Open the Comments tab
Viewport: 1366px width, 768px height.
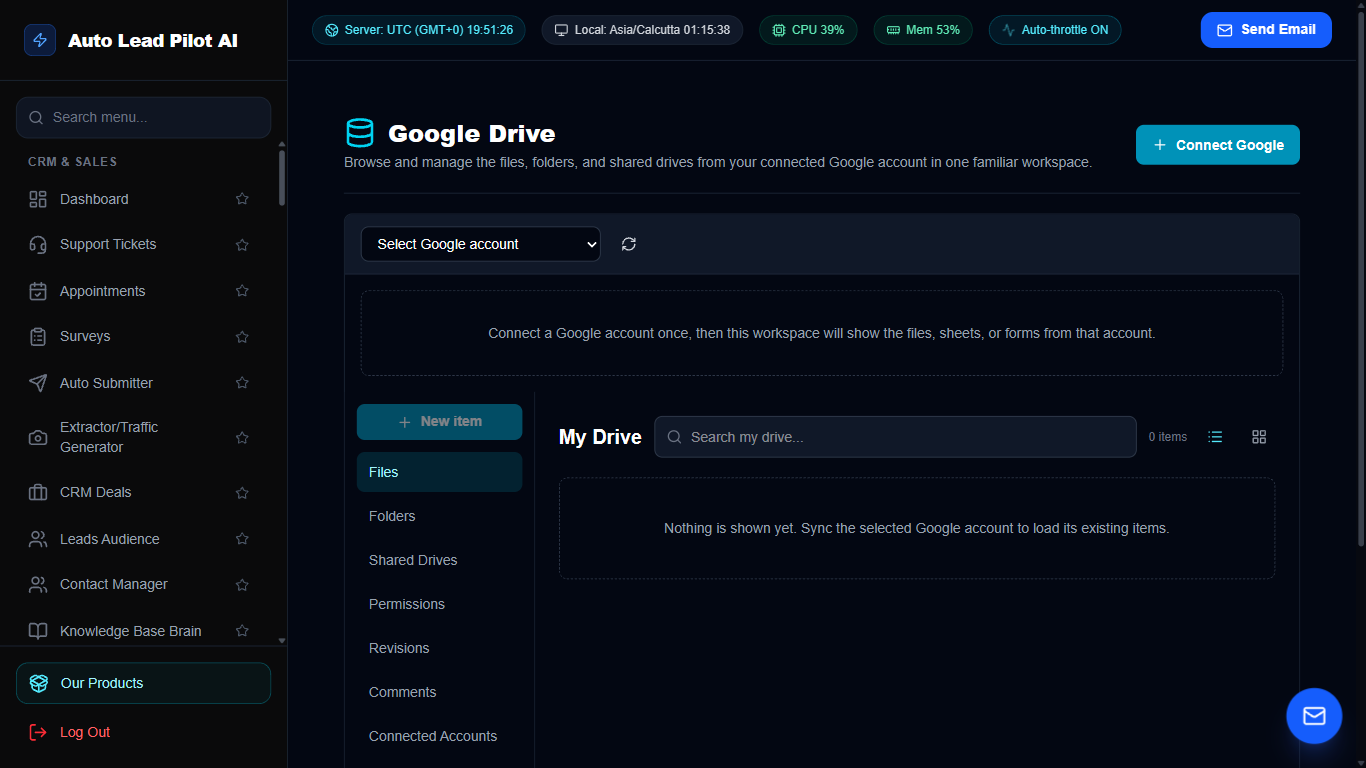(x=439, y=692)
